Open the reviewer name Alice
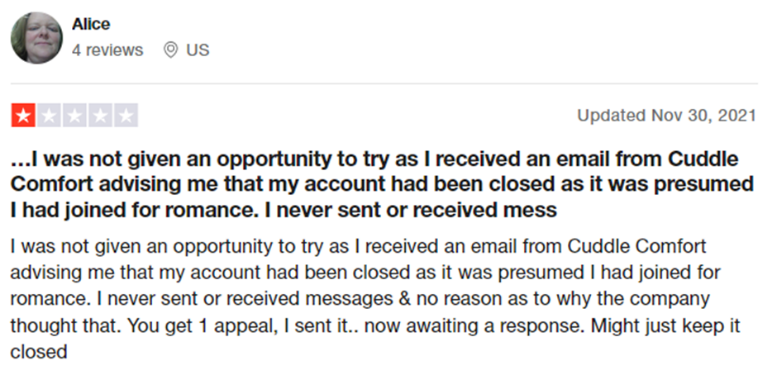Screen dimensions: 777x375 (91, 24)
